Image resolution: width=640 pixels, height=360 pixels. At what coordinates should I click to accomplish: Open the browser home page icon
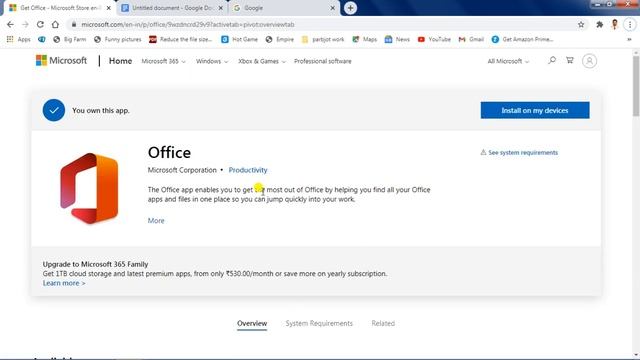55,24
